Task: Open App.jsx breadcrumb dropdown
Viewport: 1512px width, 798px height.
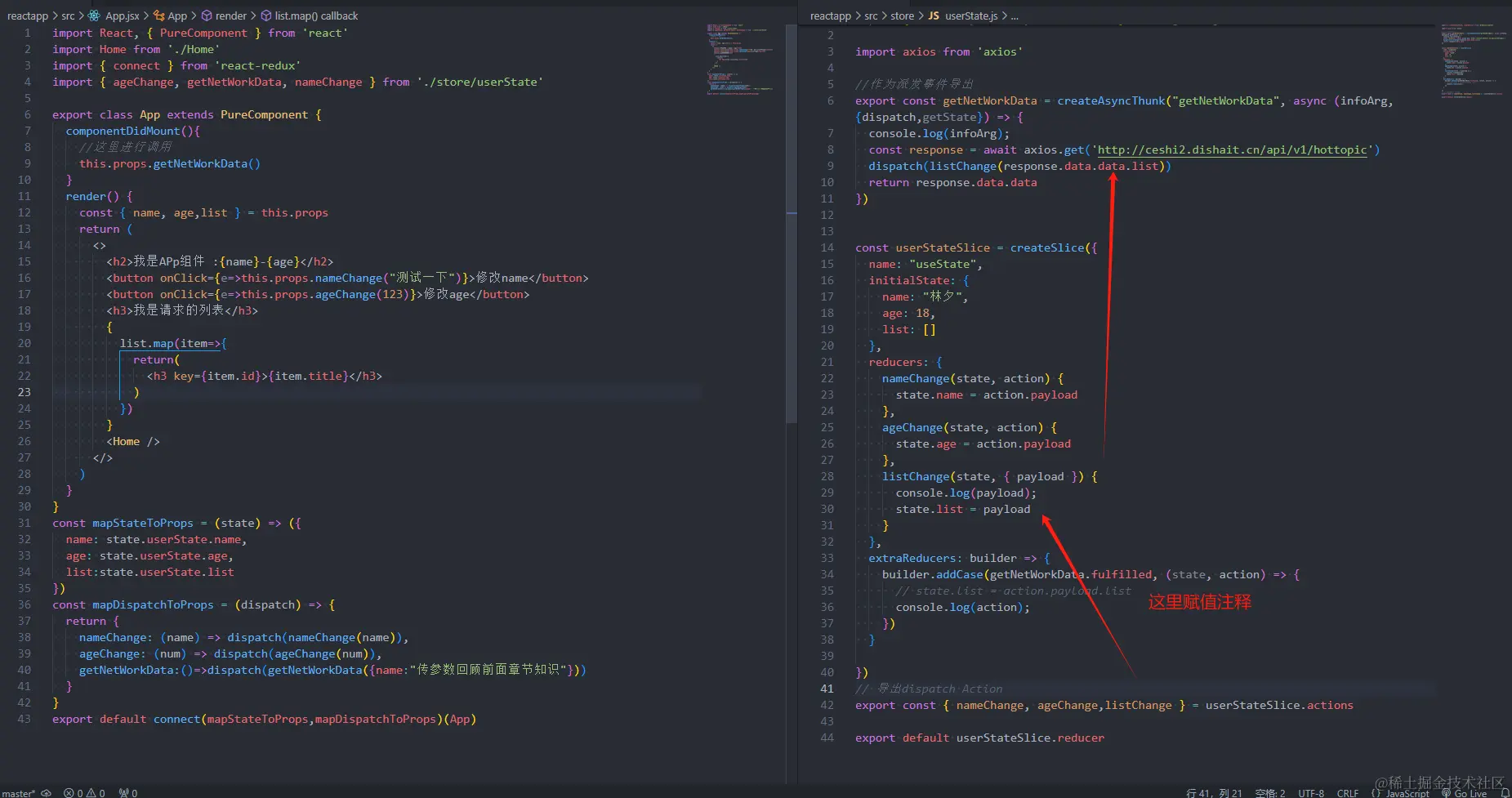Action: click(123, 16)
